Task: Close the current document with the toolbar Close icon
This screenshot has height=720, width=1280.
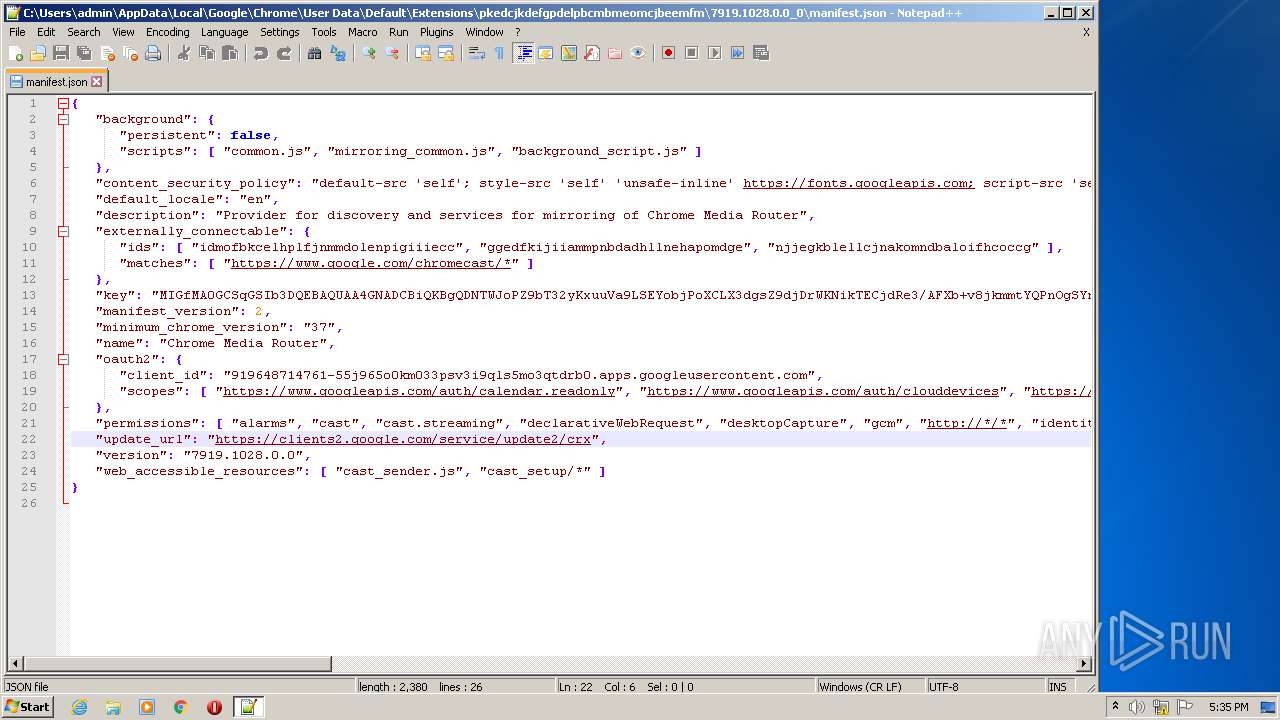Action: (107, 53)
